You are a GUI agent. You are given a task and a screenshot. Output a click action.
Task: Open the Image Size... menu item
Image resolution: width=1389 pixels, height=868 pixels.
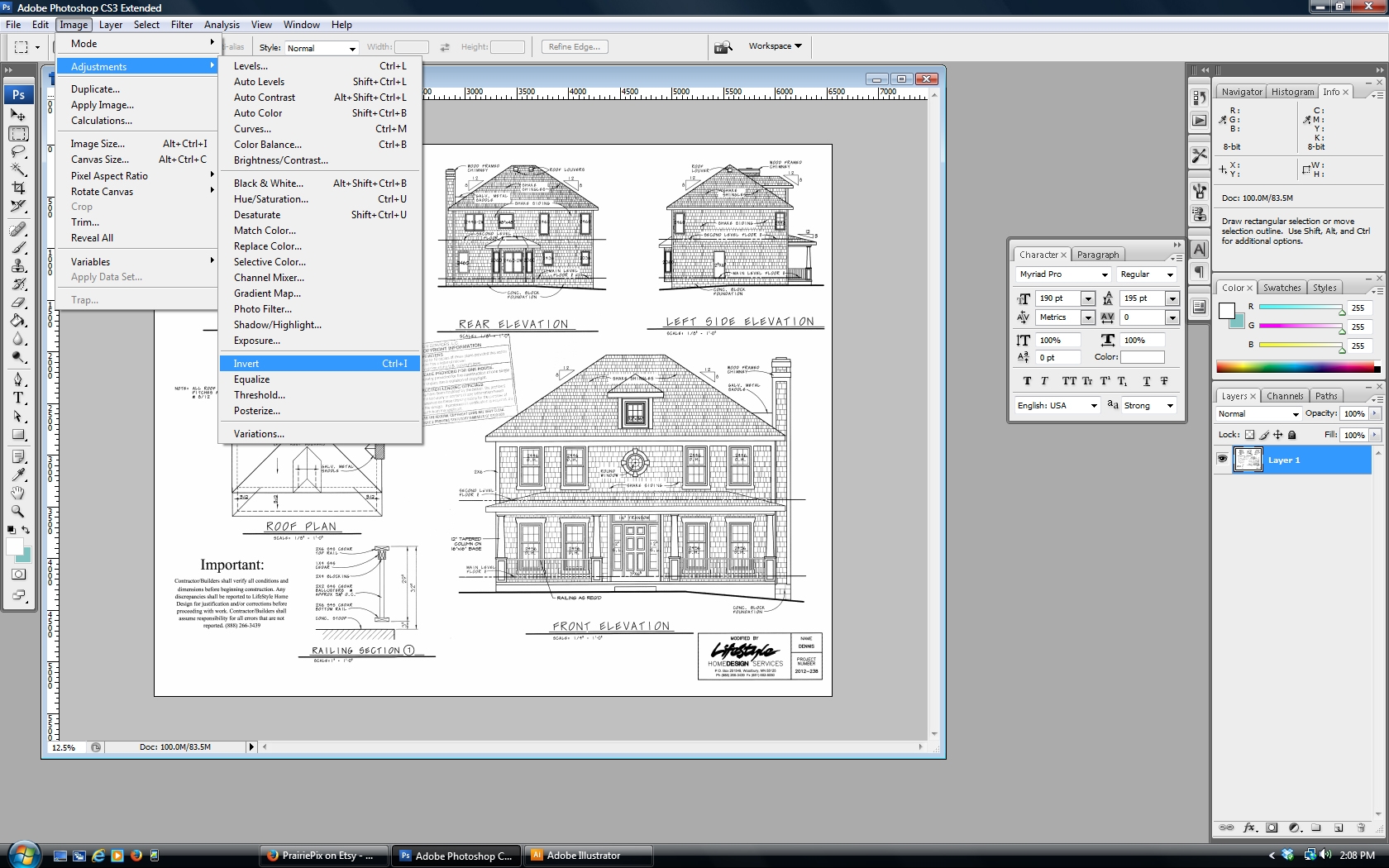click(138, 144)
